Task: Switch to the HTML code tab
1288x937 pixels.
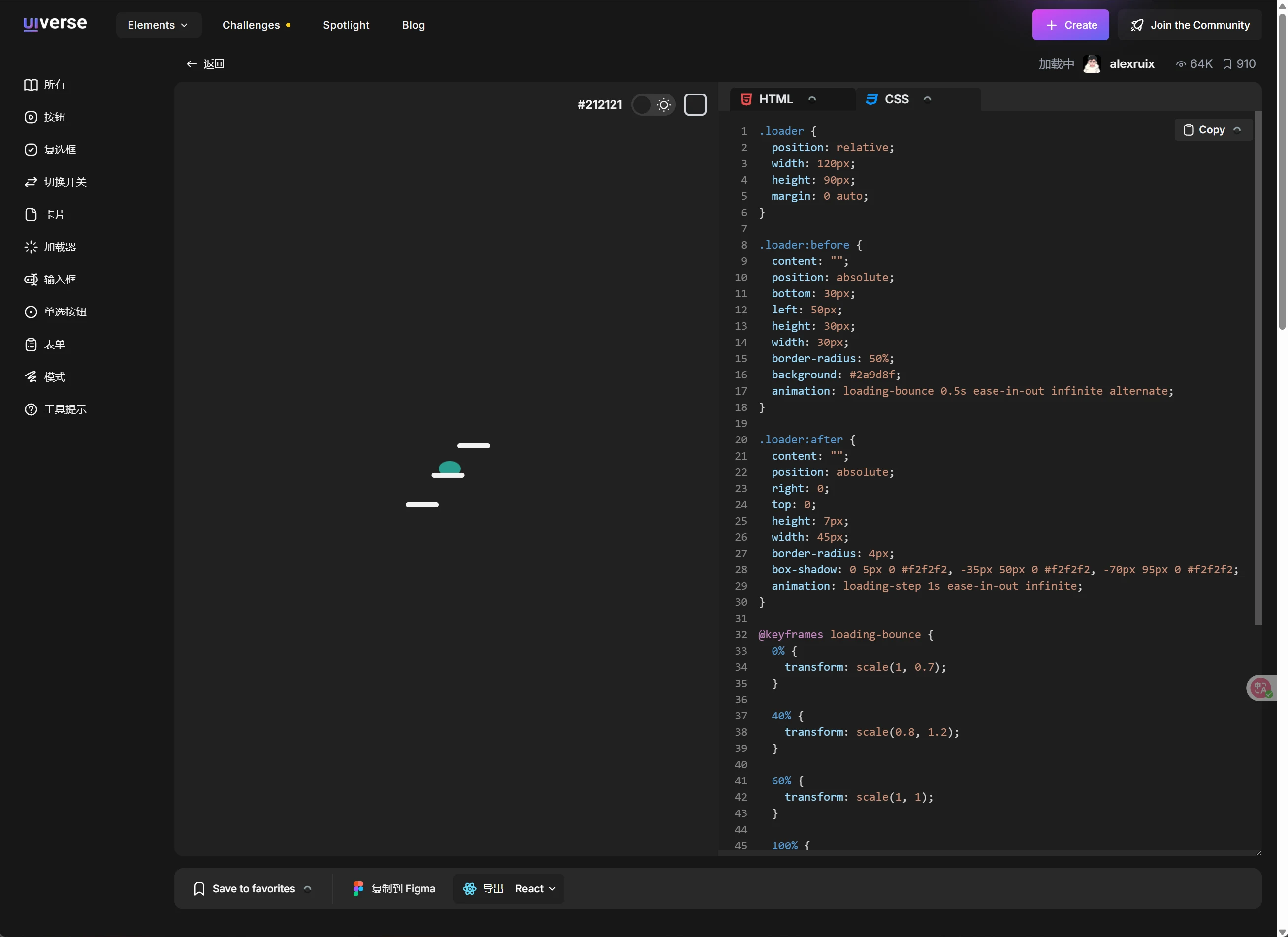Action: [x=775, y=99]
